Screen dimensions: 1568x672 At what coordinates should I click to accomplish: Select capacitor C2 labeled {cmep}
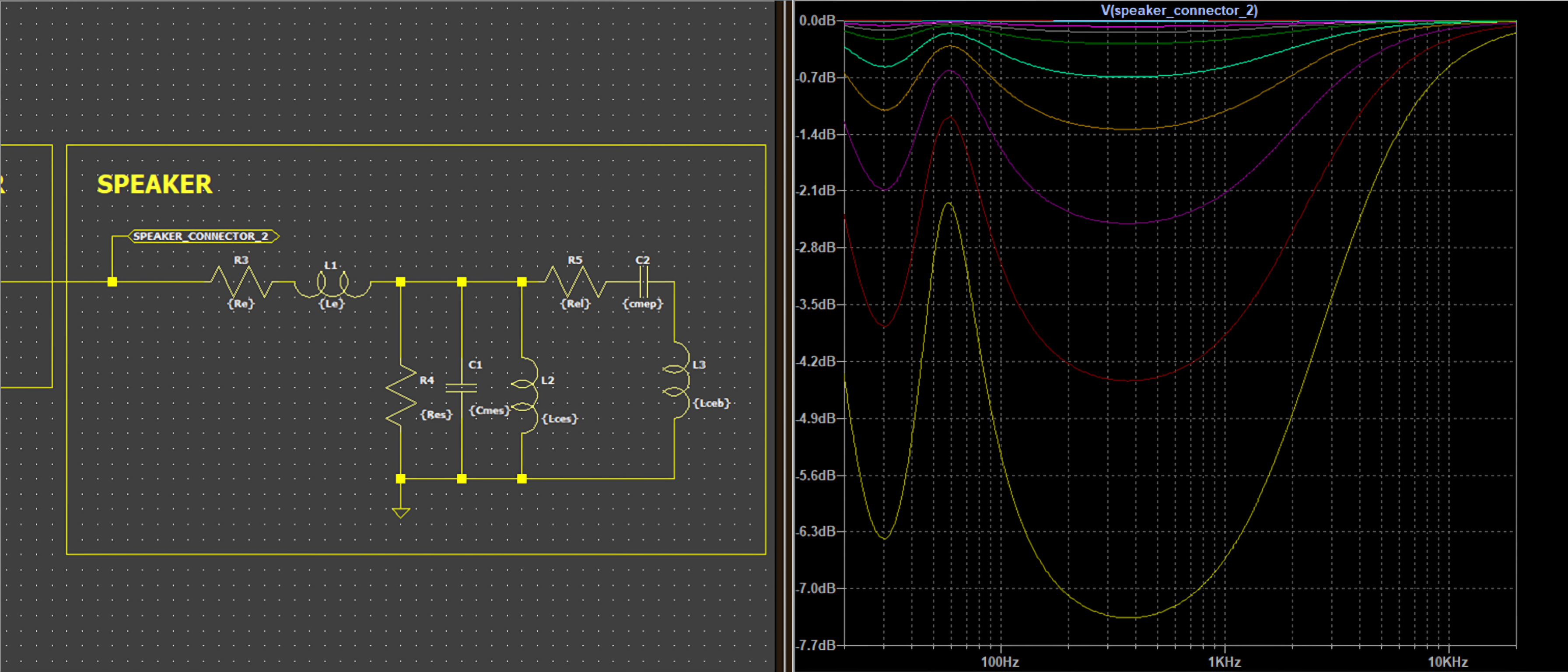[x=644, y=282]
